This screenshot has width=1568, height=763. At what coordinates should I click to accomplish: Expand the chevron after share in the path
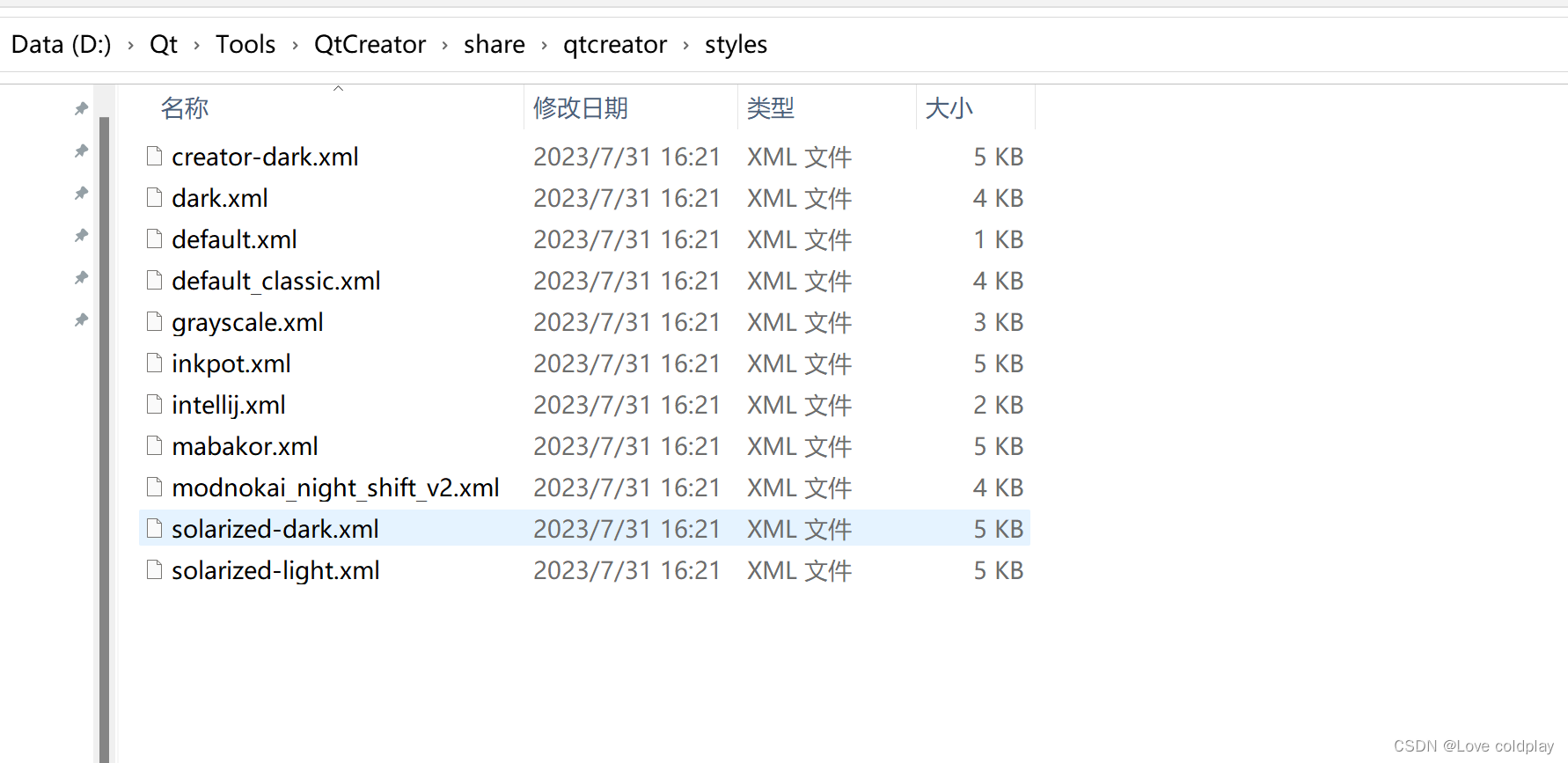[544, 45]
